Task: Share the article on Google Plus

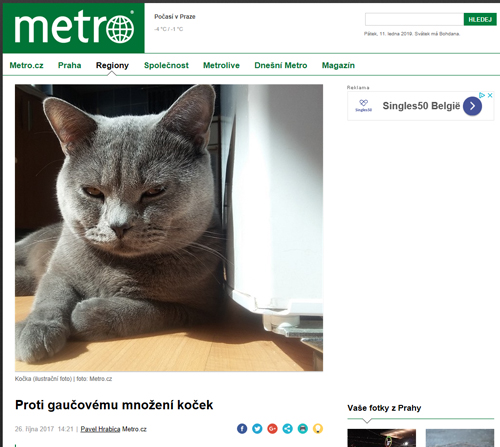Action: pyautogui.click(x=272, y=428)
